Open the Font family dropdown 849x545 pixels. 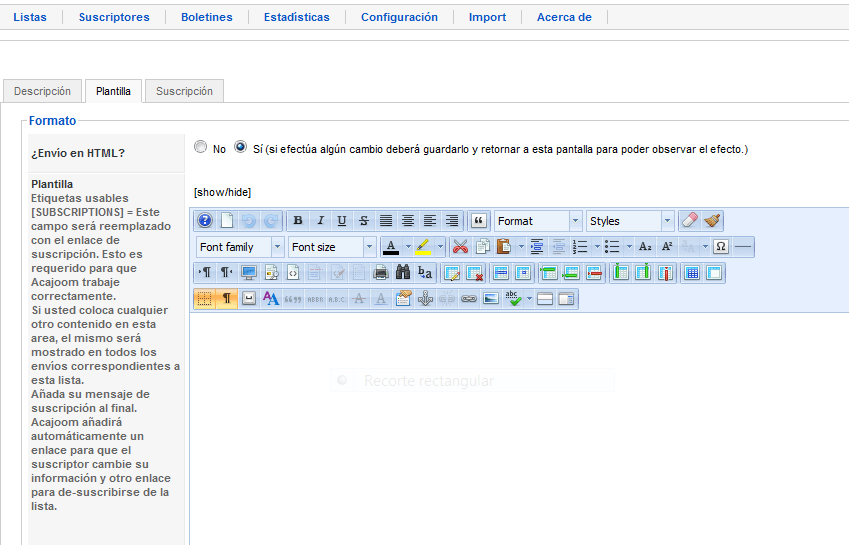pos(240,247)
